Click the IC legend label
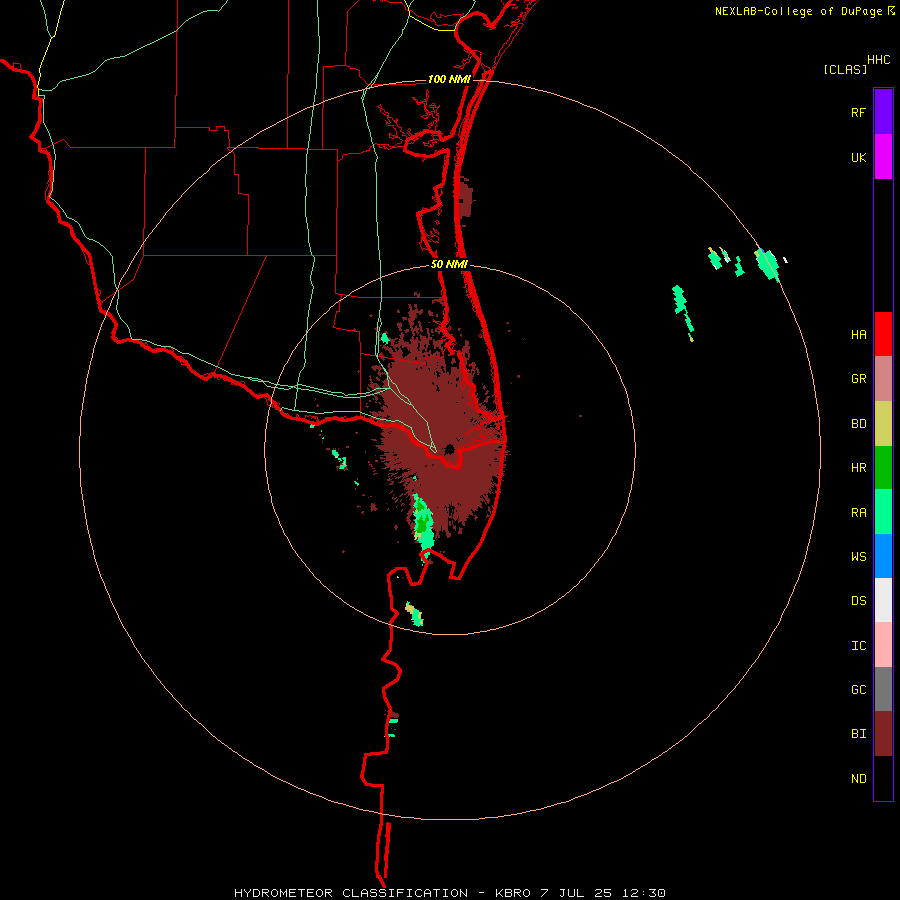 click(858, 646)
